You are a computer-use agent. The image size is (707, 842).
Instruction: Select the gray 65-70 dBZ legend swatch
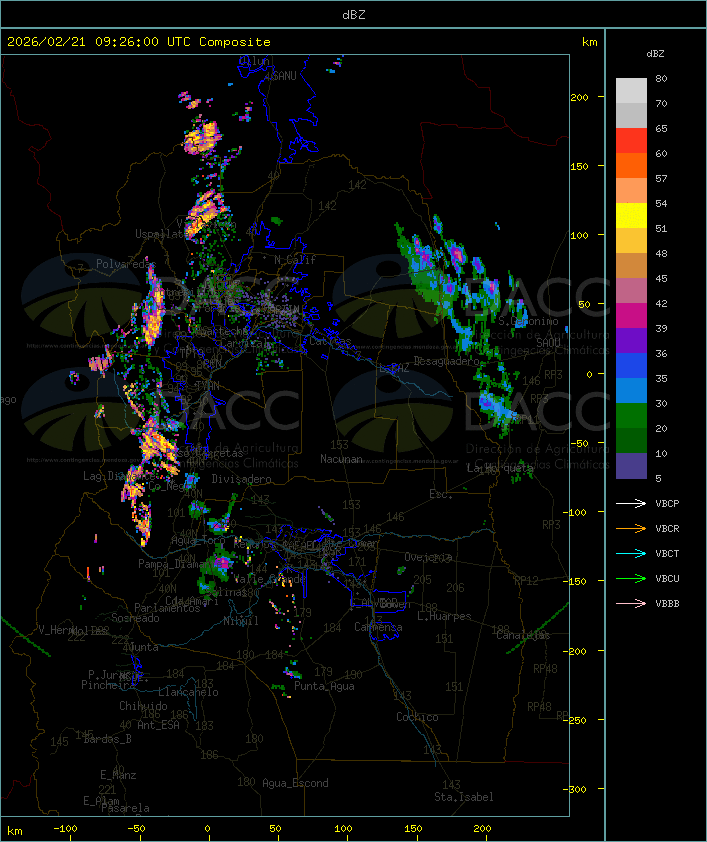tap(631, 115)
